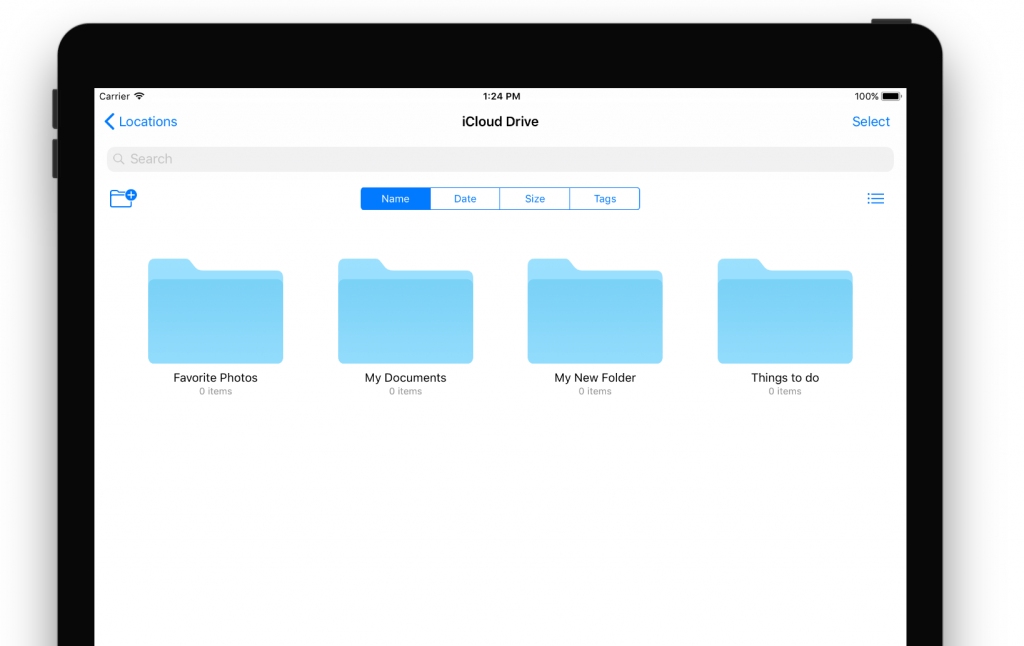Create a new folder with the add-folder icon

click(122, 198)
